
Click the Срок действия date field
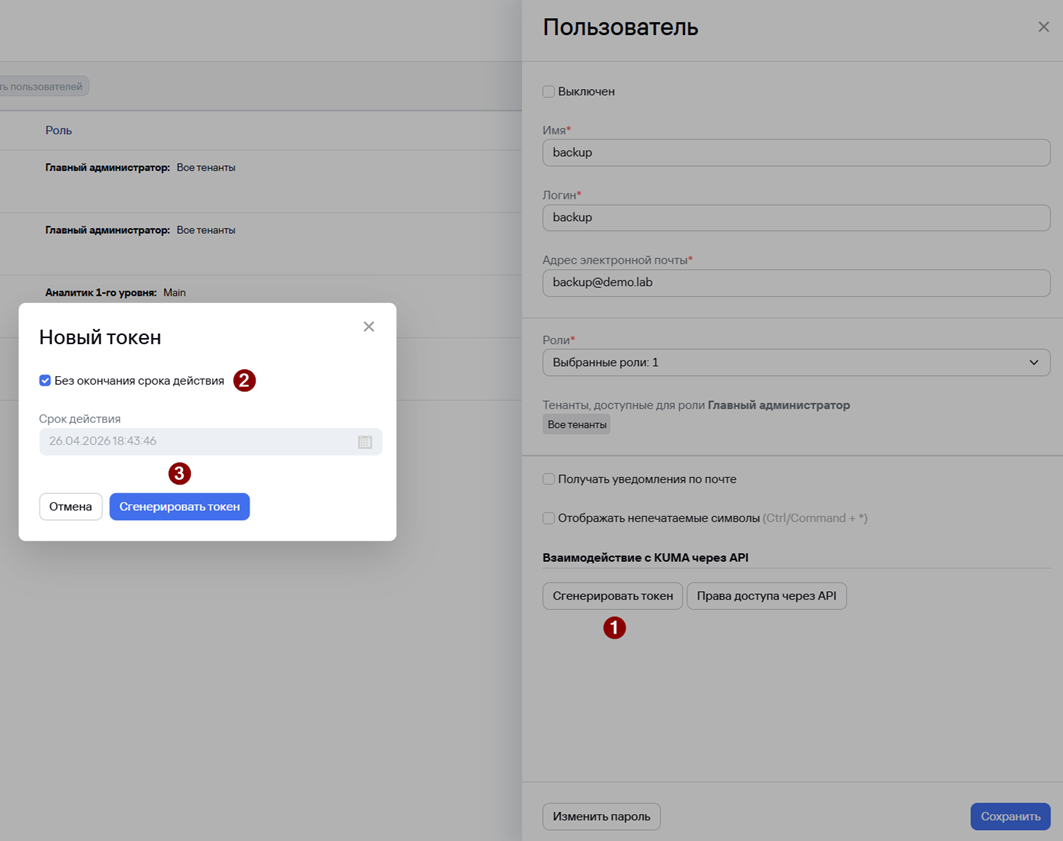[x=210, y=442]
